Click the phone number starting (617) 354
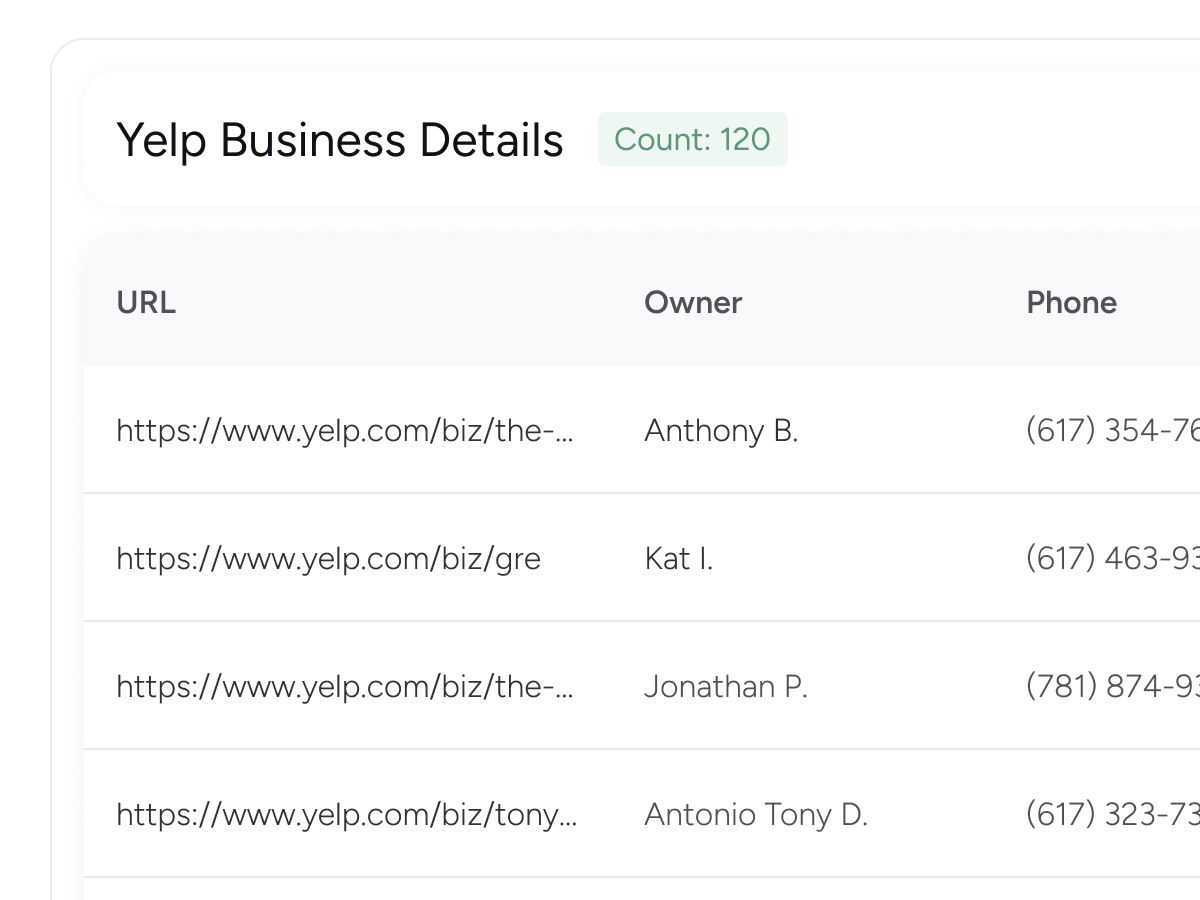The height and width of the screenshot is (900, 1200). point(1112,431)
